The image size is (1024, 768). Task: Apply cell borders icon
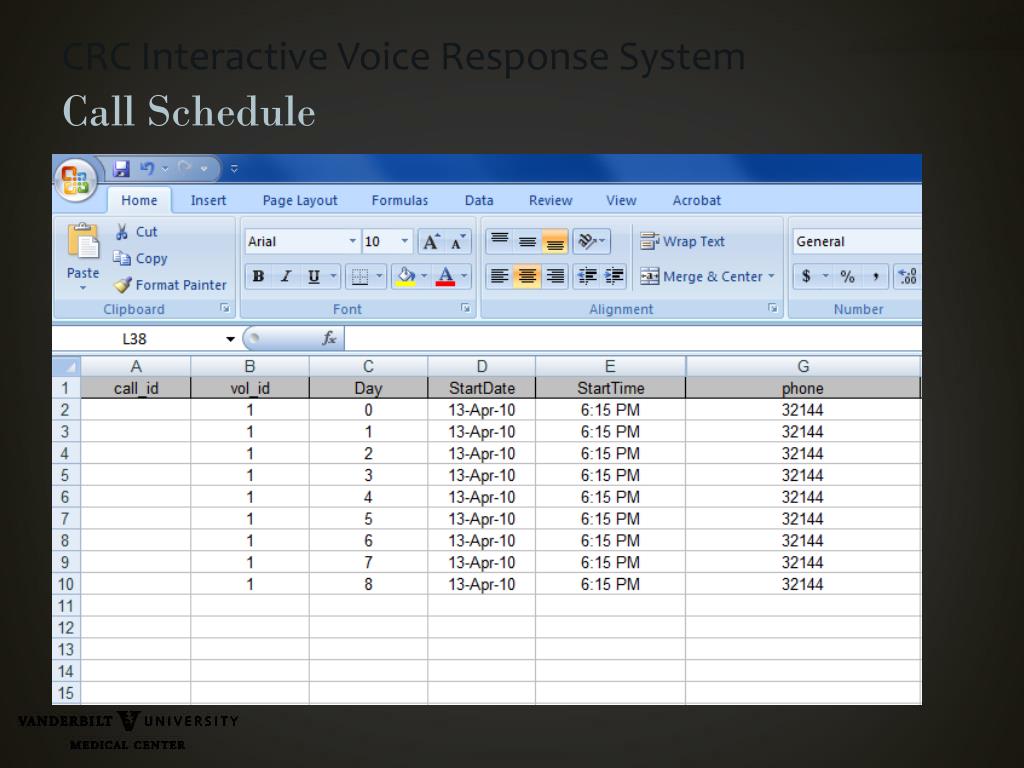tap(359, 276)
